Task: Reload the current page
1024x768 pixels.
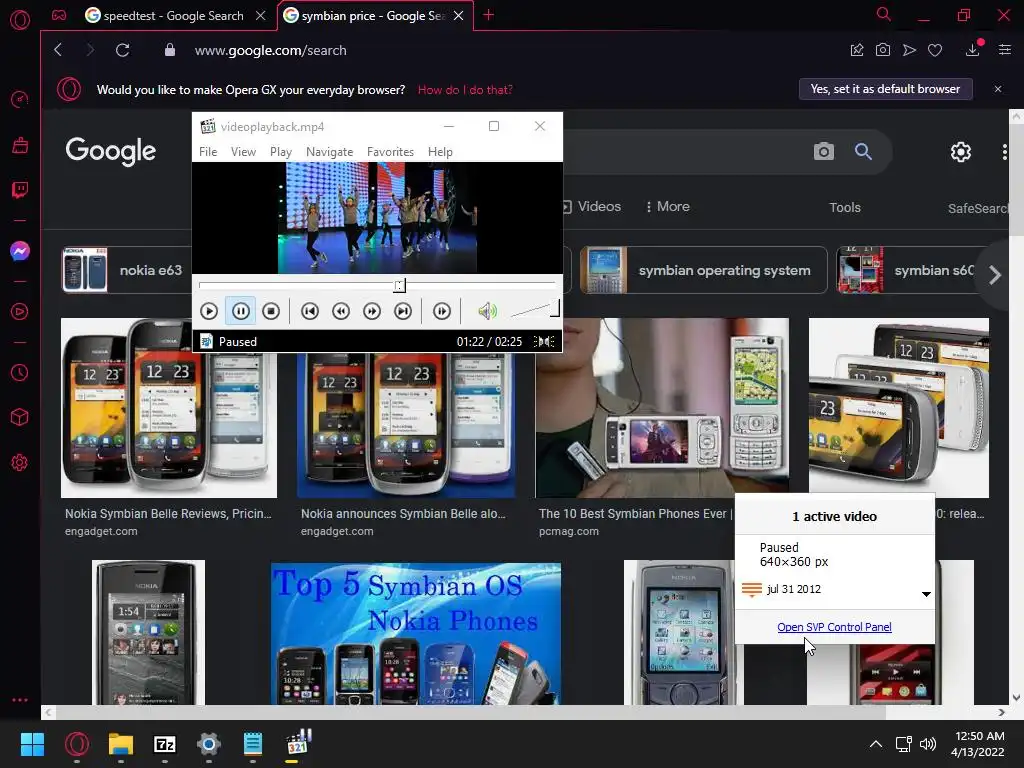Action: 122,50
